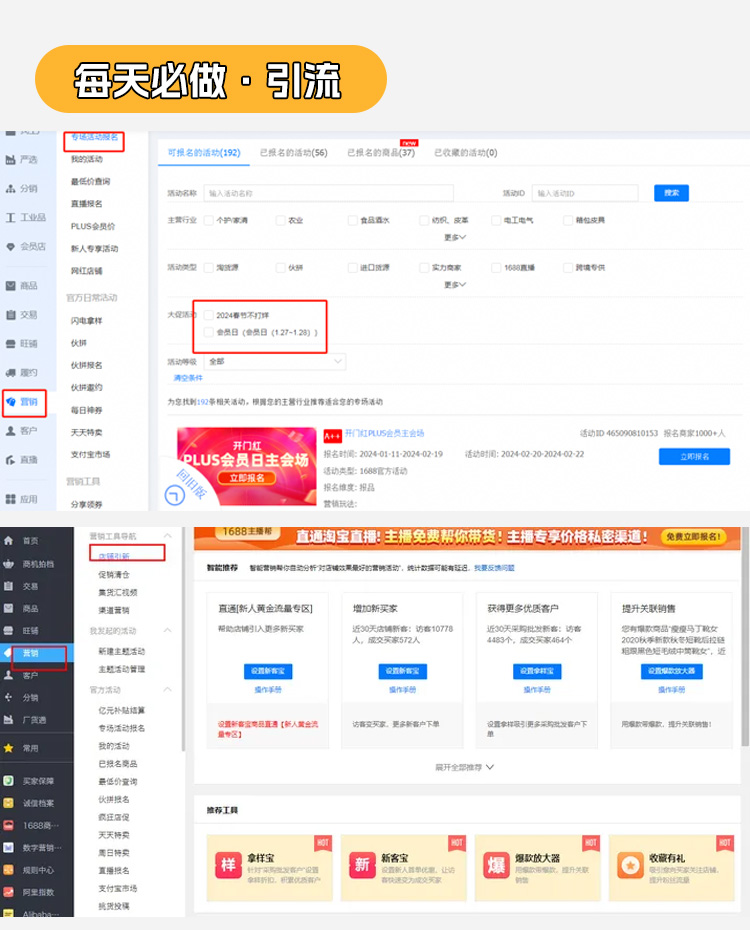This screenshot has width=750, height=930.
Task: Open 应用 grid icon in light sidebar
Action: [x=10, y=499]
